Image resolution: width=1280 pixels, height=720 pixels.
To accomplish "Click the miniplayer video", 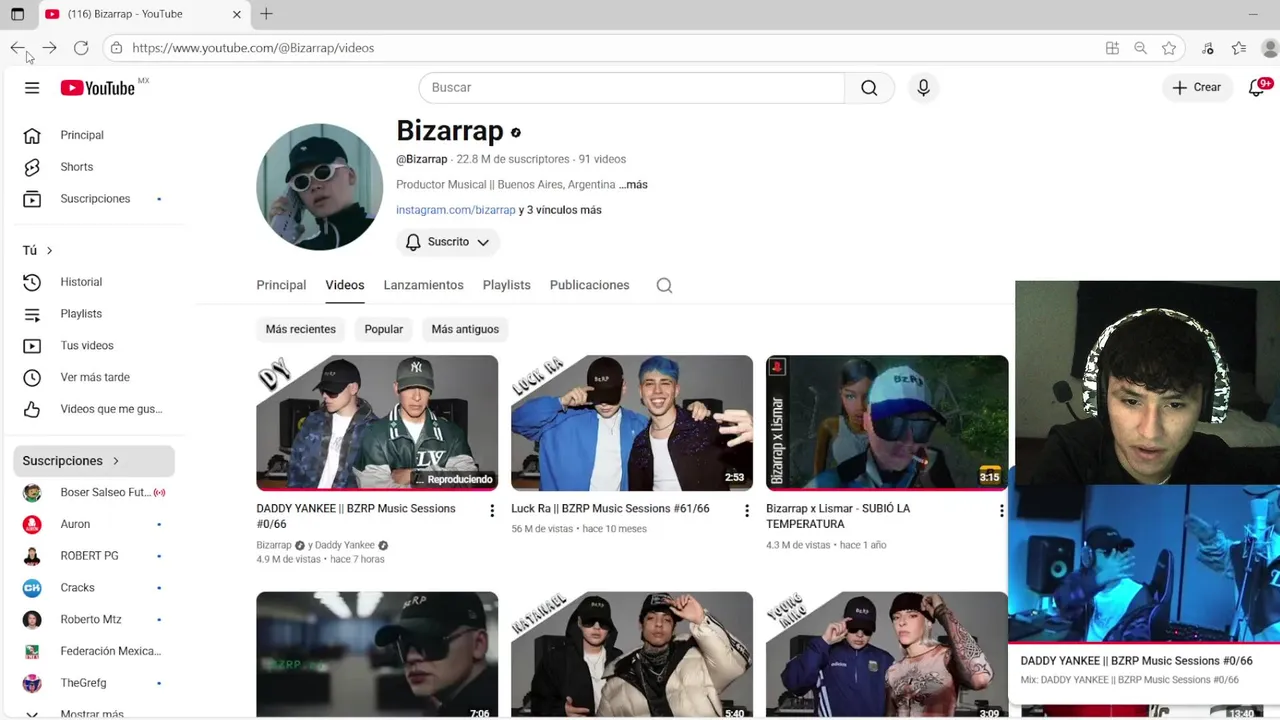I will pos(1144,564).
